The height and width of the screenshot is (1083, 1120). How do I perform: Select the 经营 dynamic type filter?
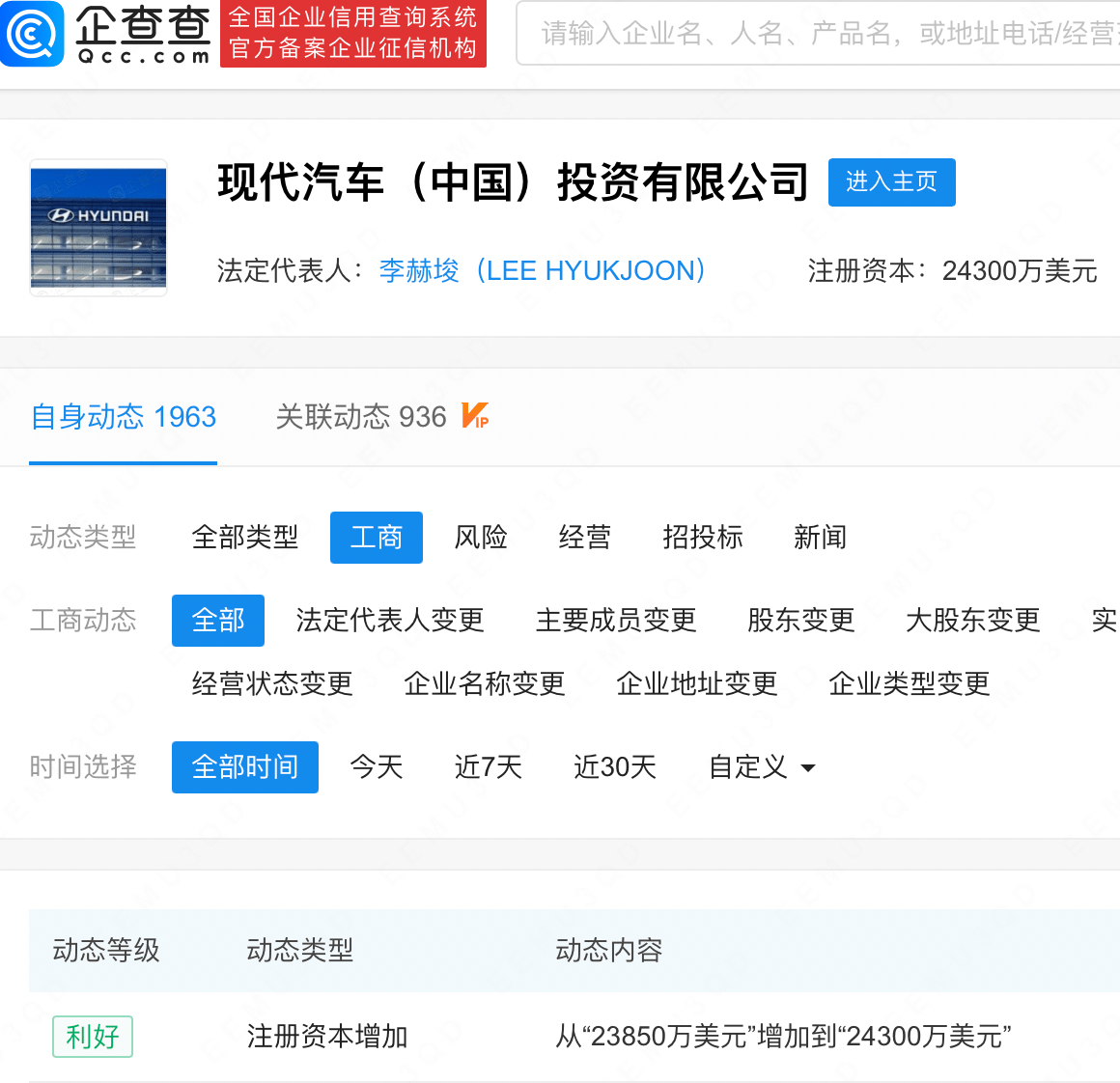point(585,538)
